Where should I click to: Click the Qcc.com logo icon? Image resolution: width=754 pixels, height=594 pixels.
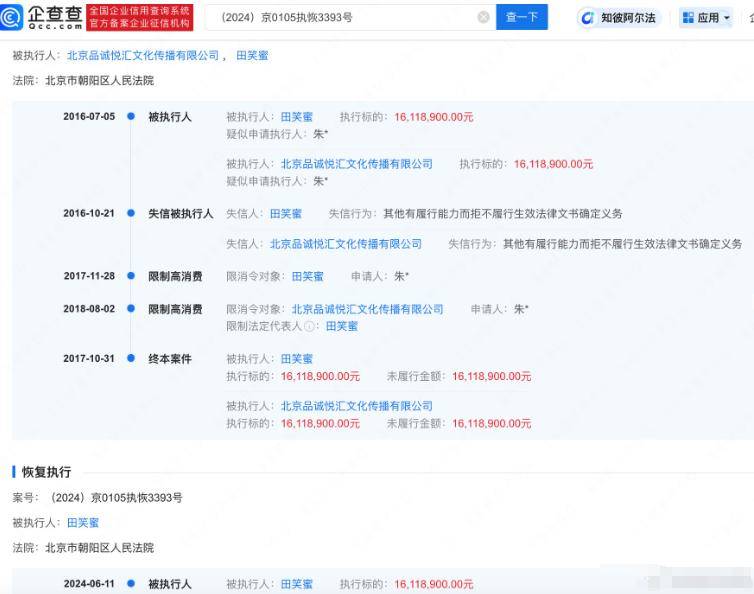(12, 17)
